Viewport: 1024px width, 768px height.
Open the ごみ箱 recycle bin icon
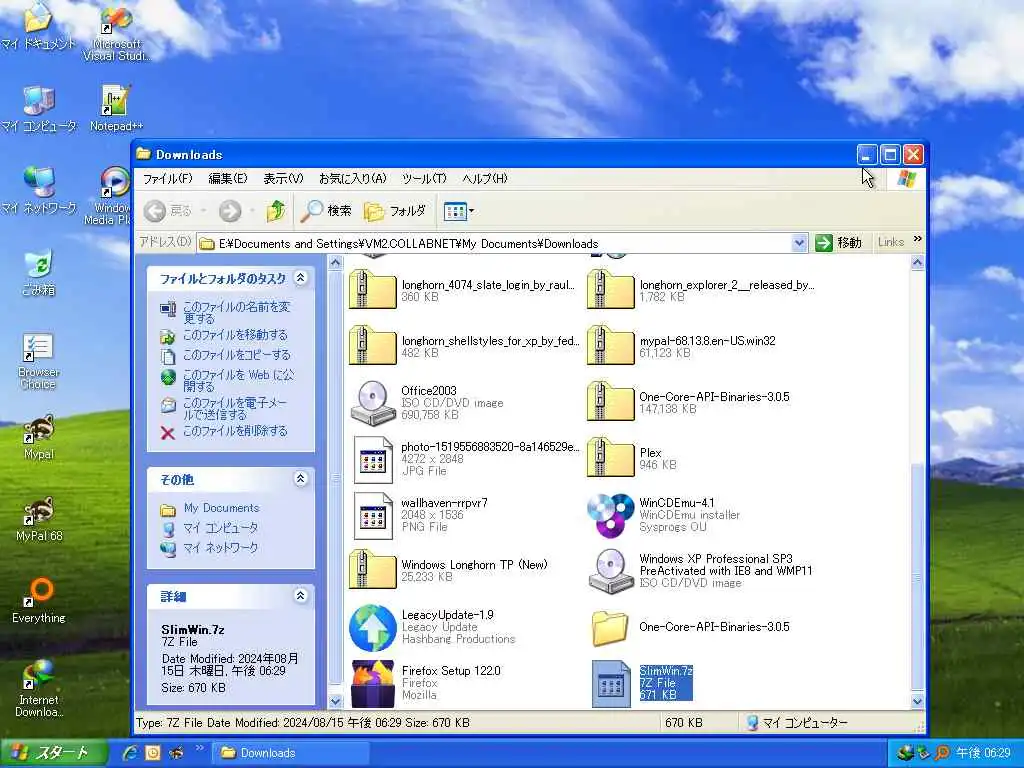click(39, 272)
